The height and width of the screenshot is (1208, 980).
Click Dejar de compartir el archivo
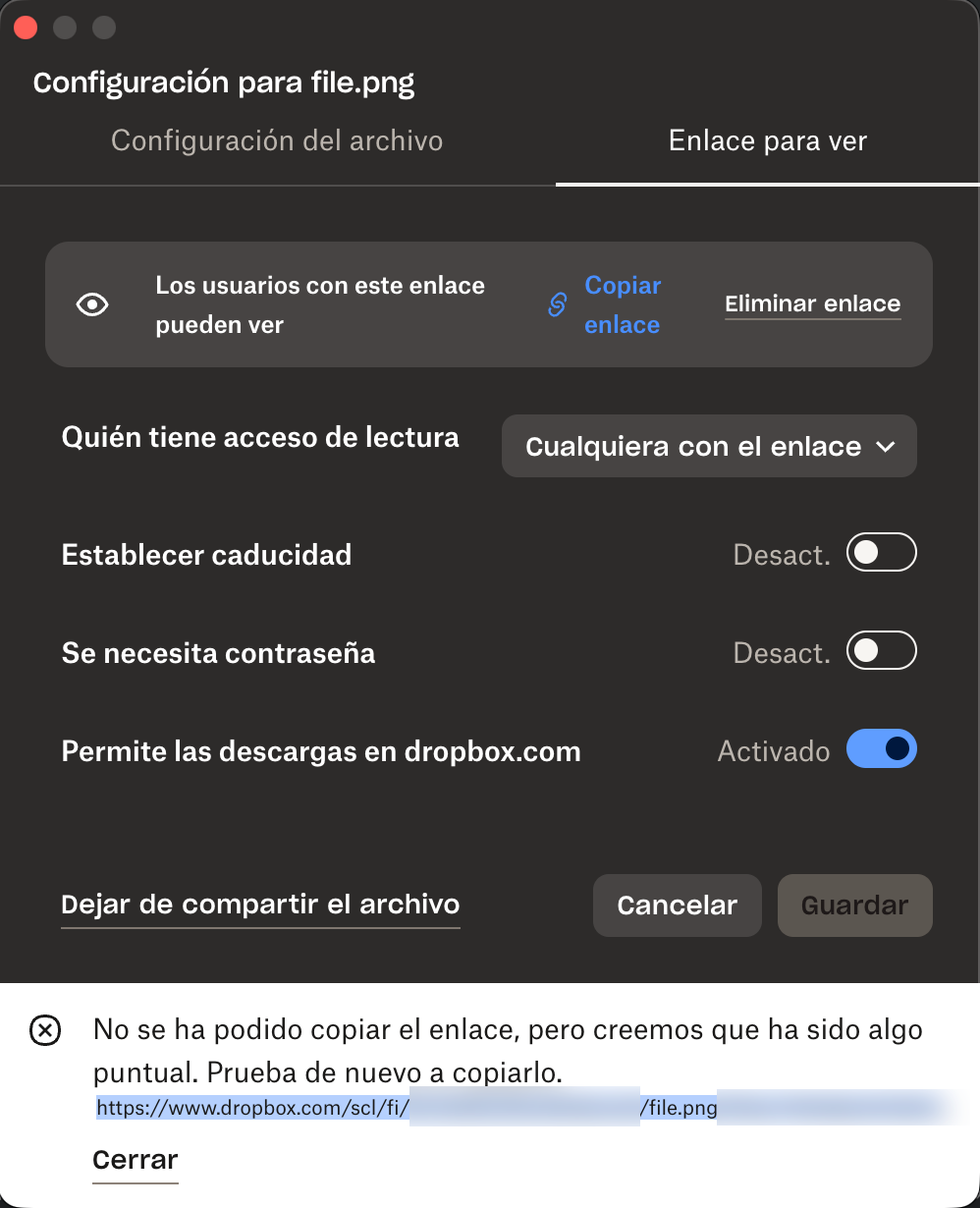pos(260,905)
